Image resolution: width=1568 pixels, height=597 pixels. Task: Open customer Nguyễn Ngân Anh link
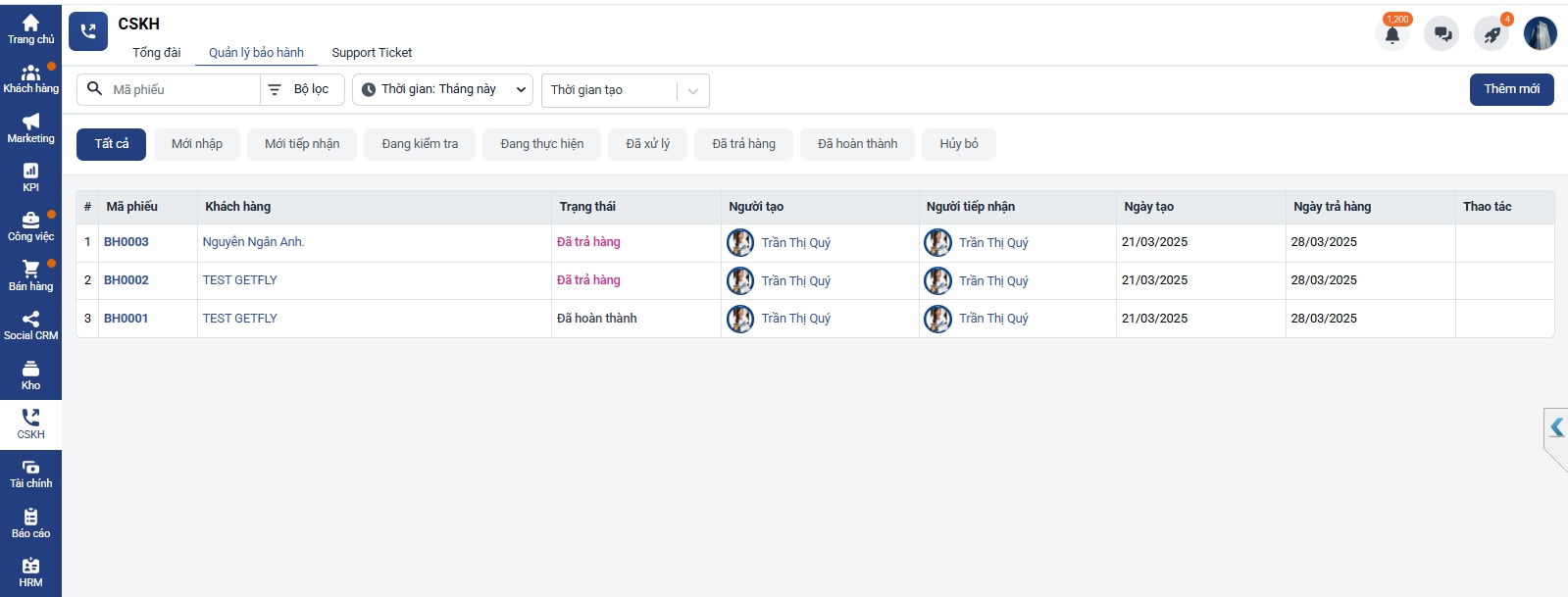click(x=254, y=242)
